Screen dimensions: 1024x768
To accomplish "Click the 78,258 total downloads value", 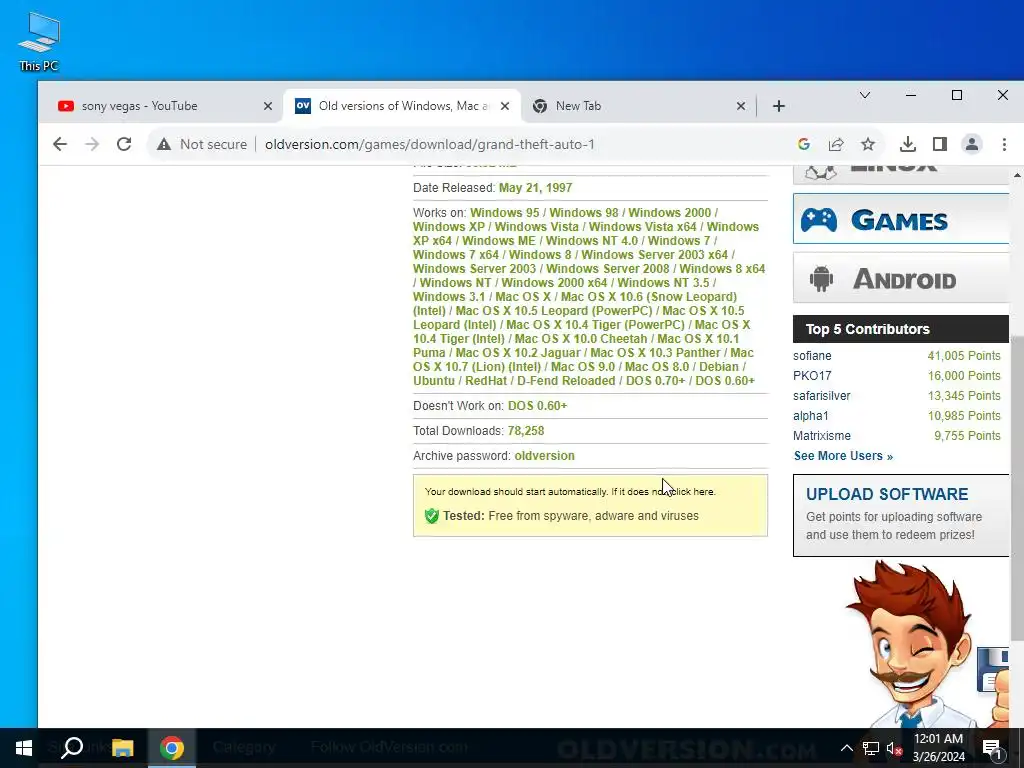I will pyautogui.click(x=526, y=431).
